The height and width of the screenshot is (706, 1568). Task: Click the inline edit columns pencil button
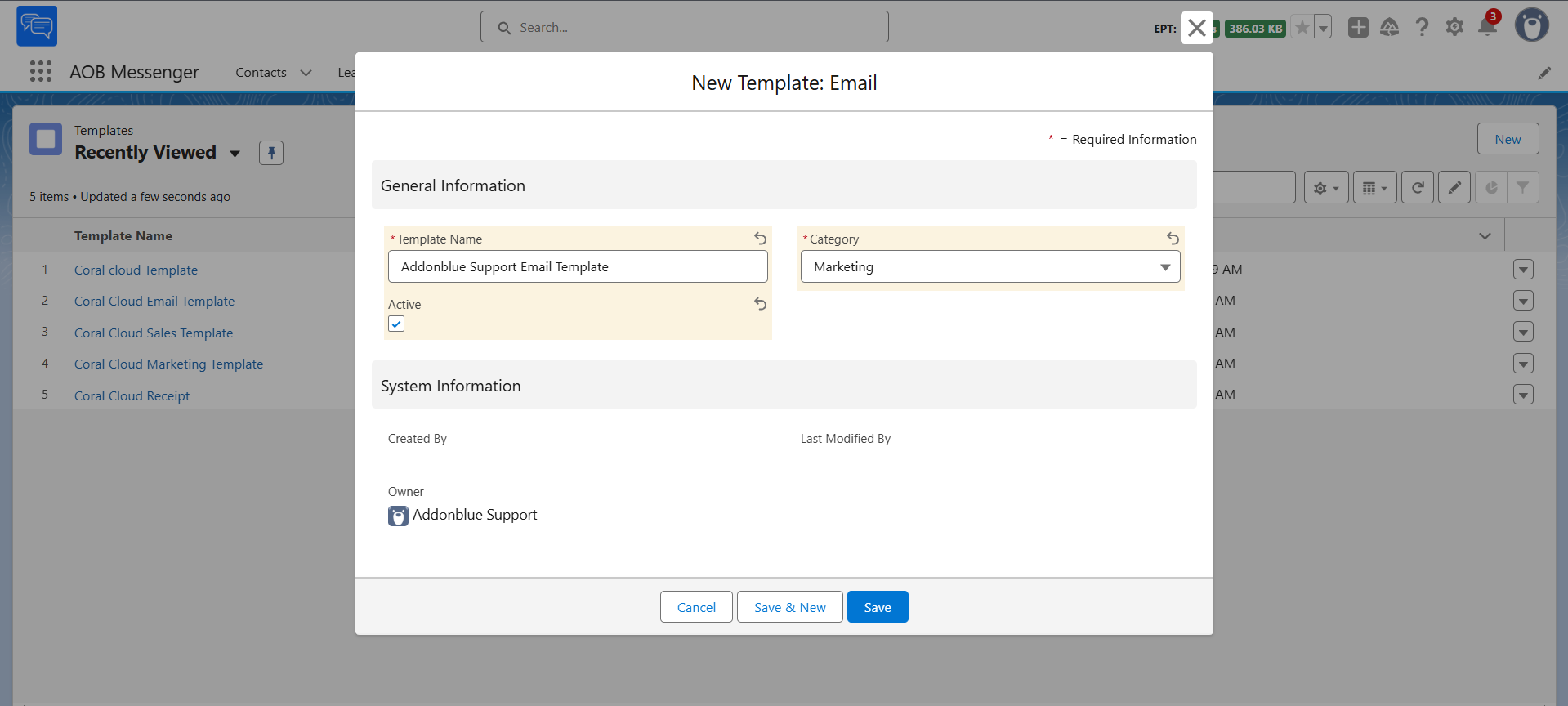[1454, 187]
